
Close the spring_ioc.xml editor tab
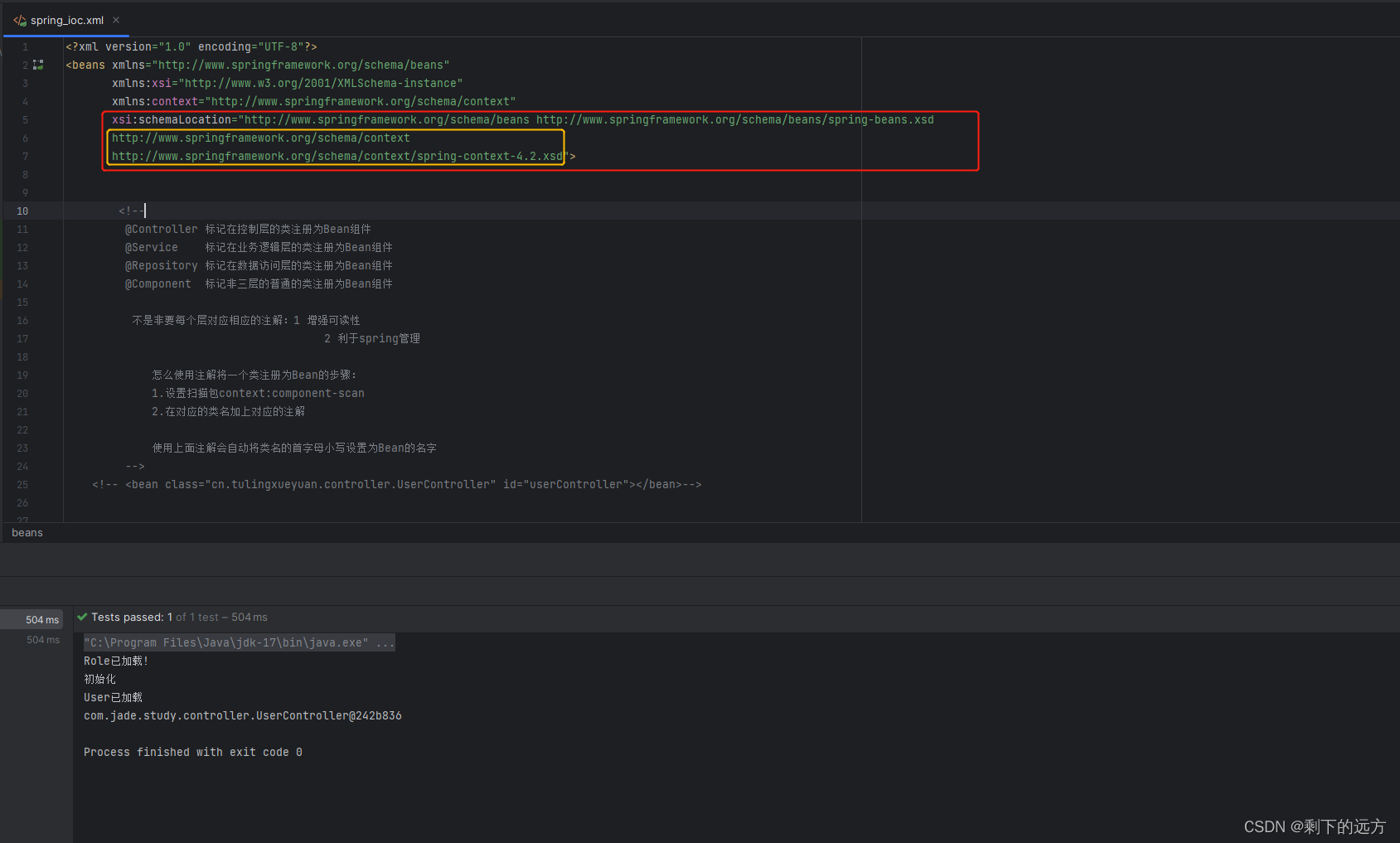pyautogui.click(x=115, y=19)
